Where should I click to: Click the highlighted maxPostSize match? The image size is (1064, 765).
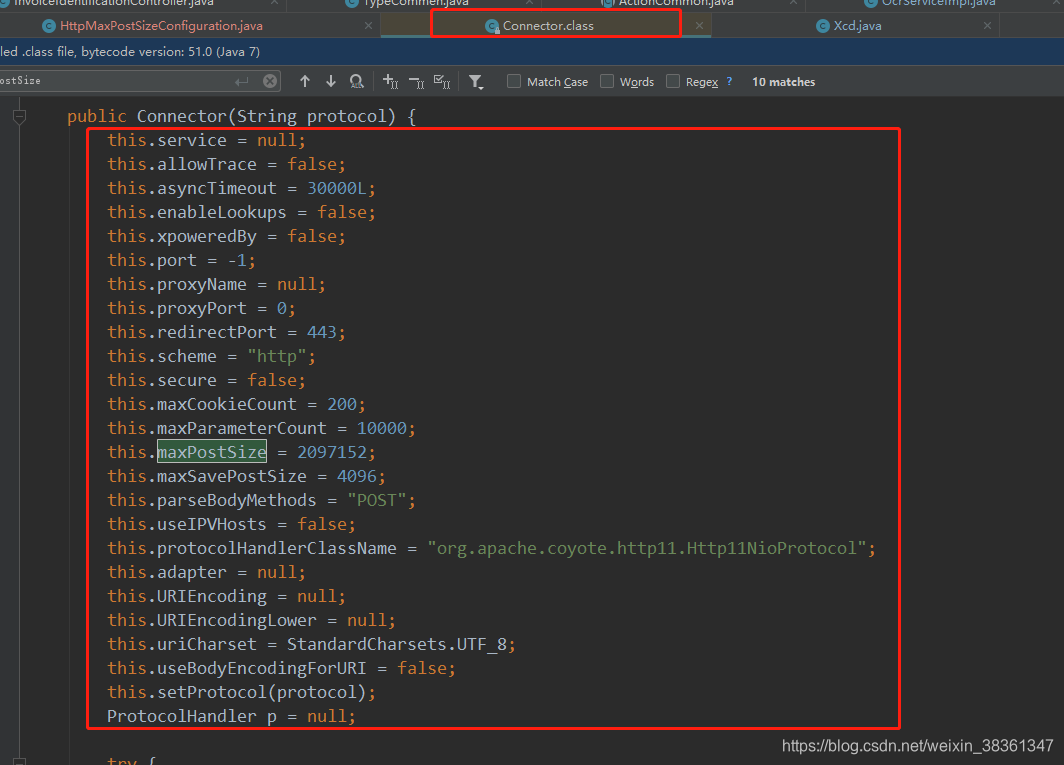coord(211,451)
